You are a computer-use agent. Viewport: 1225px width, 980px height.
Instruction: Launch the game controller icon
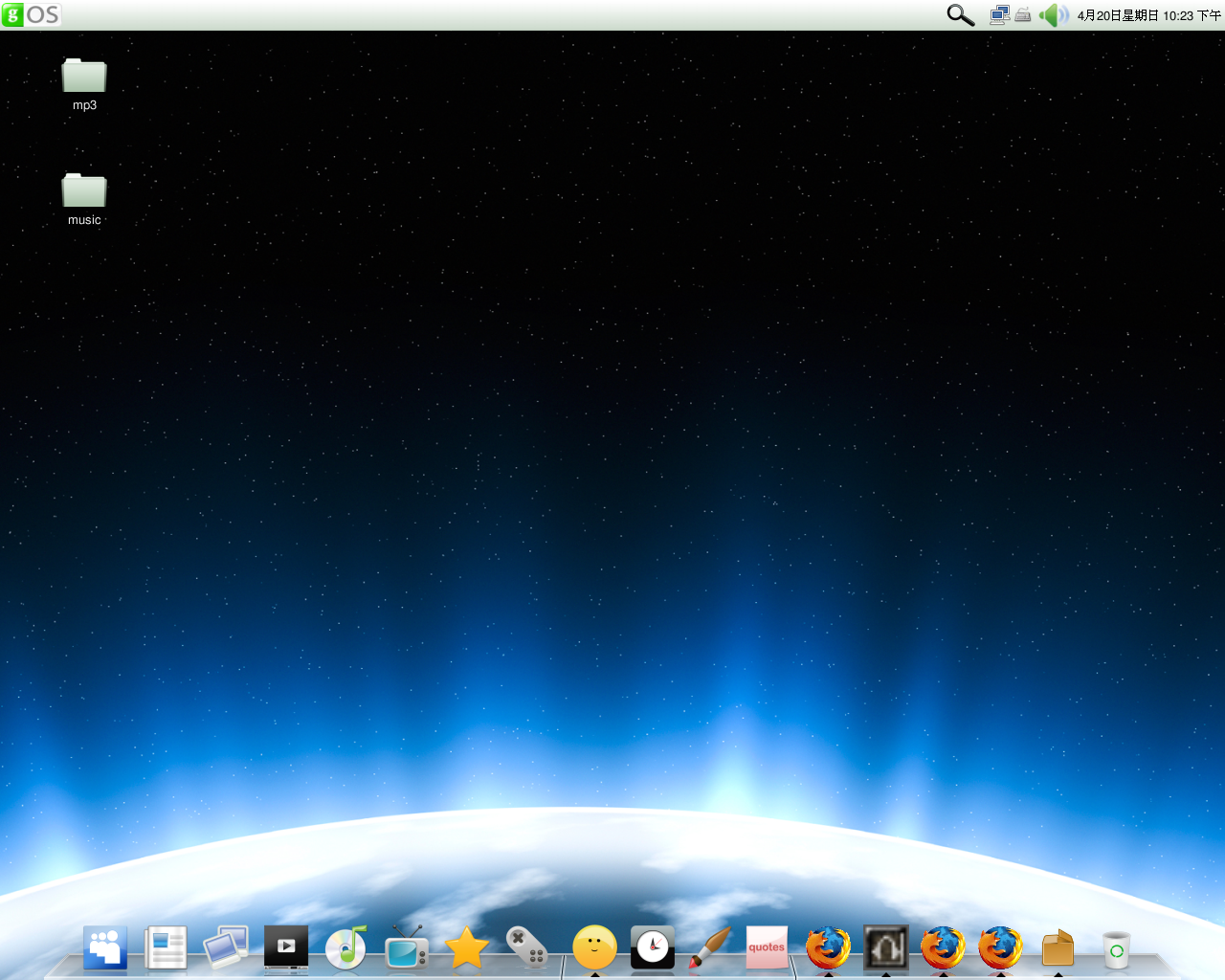click(527, 948)
